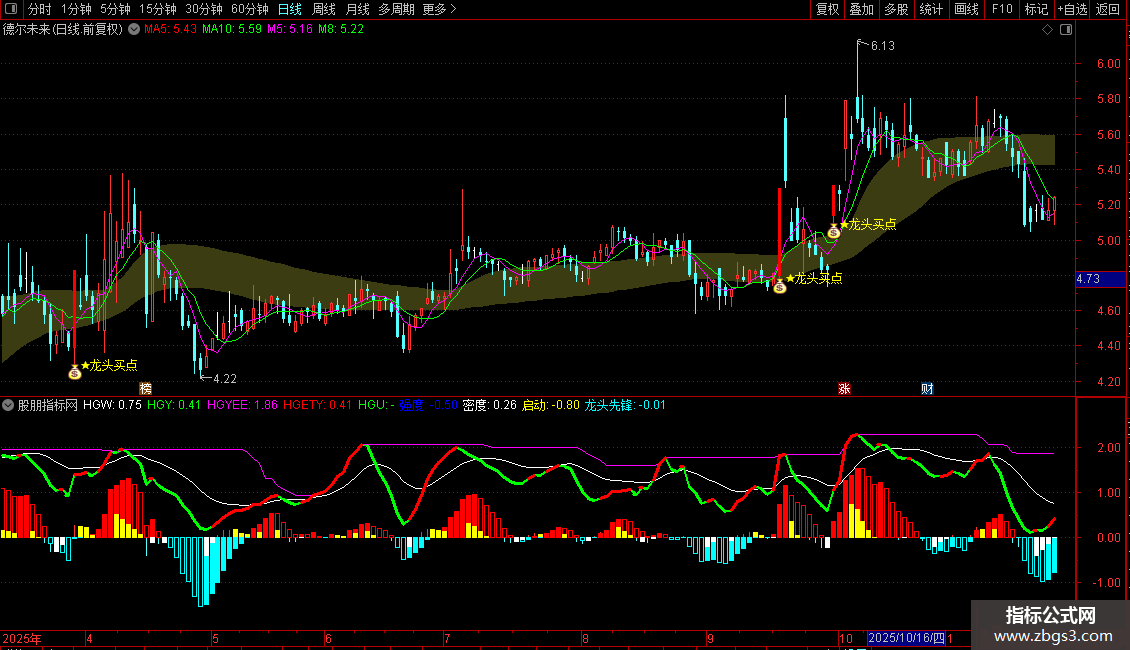Click the 叠加 overlay button
This screenshot has height=650, width=1130.
[x=861, y=9]
